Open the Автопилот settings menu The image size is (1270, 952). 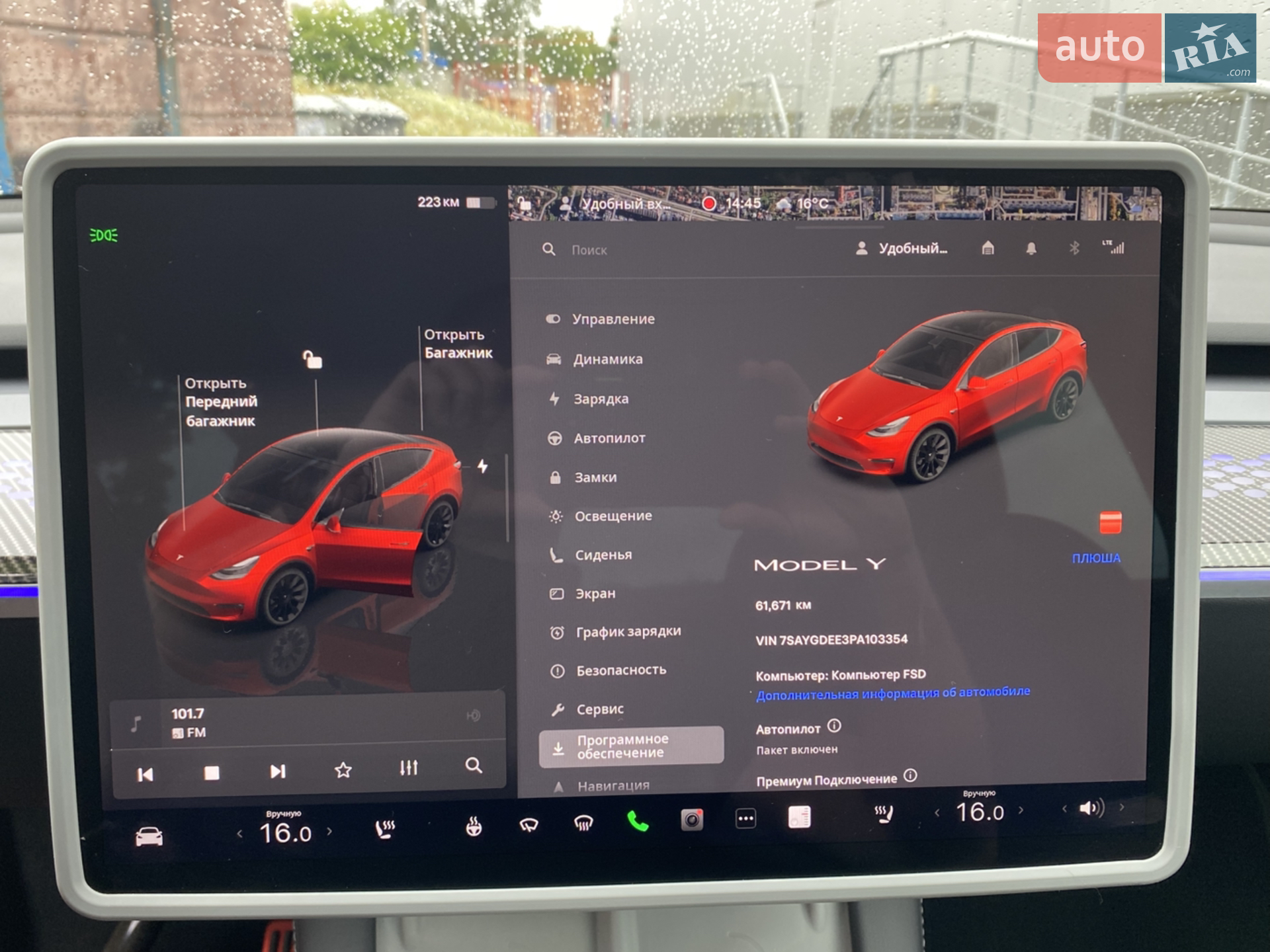point(596,438)
